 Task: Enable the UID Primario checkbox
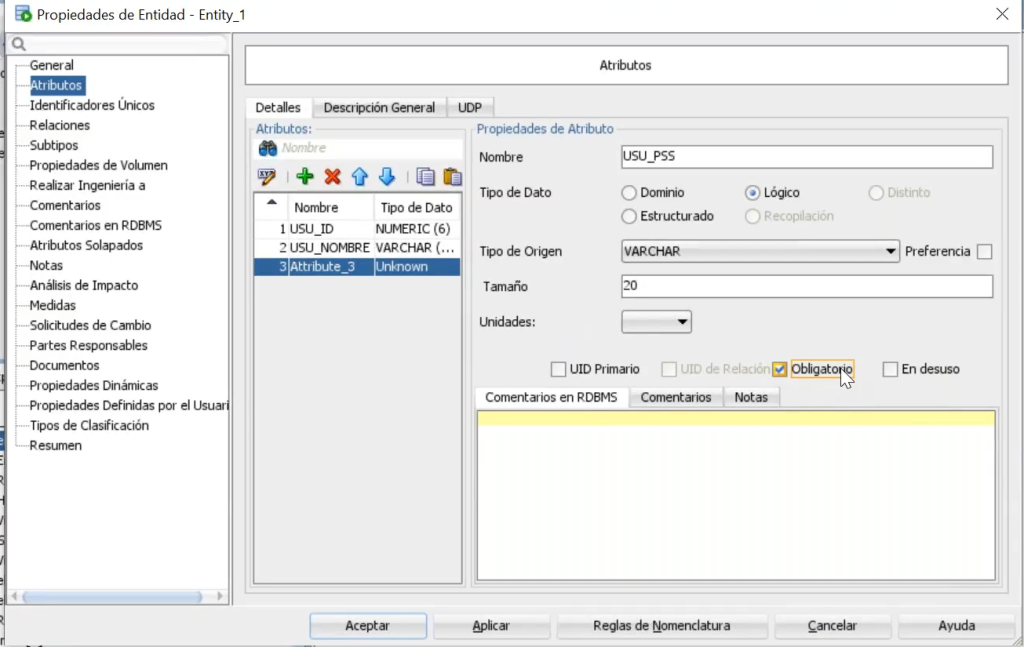coord(558,369)
